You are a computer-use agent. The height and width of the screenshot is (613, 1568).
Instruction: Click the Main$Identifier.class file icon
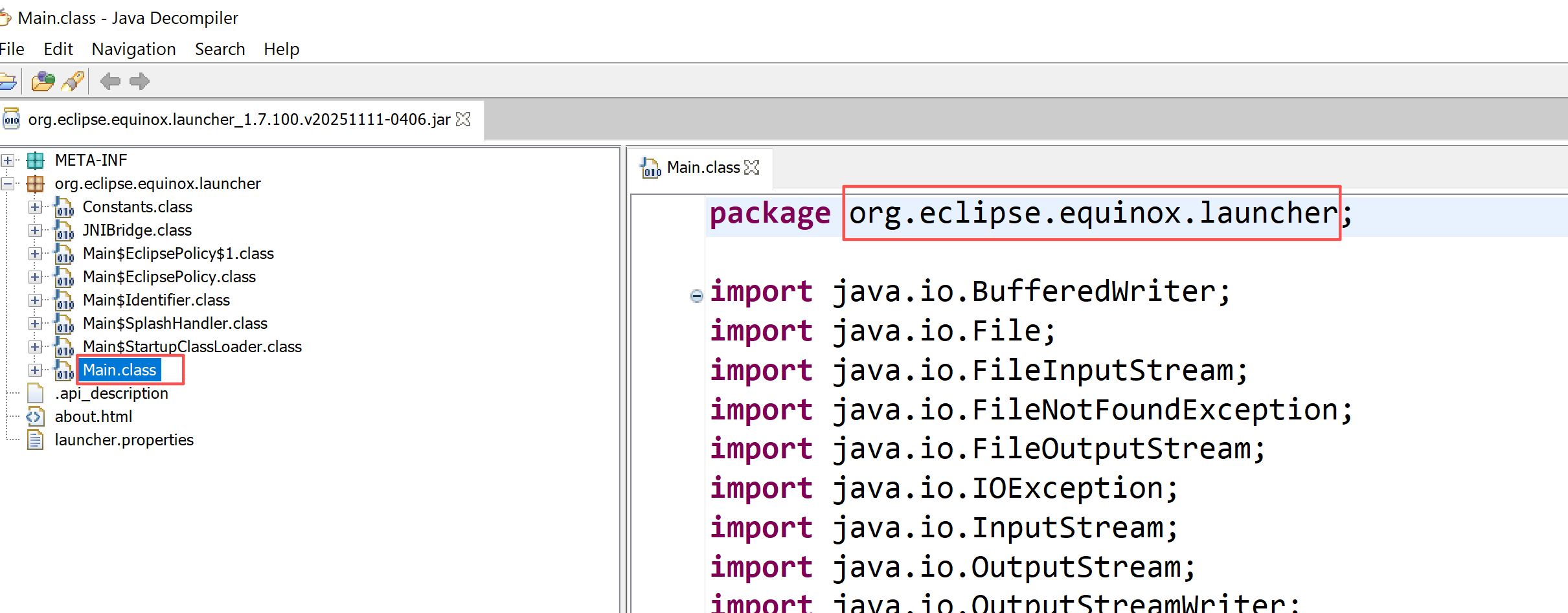64,300
